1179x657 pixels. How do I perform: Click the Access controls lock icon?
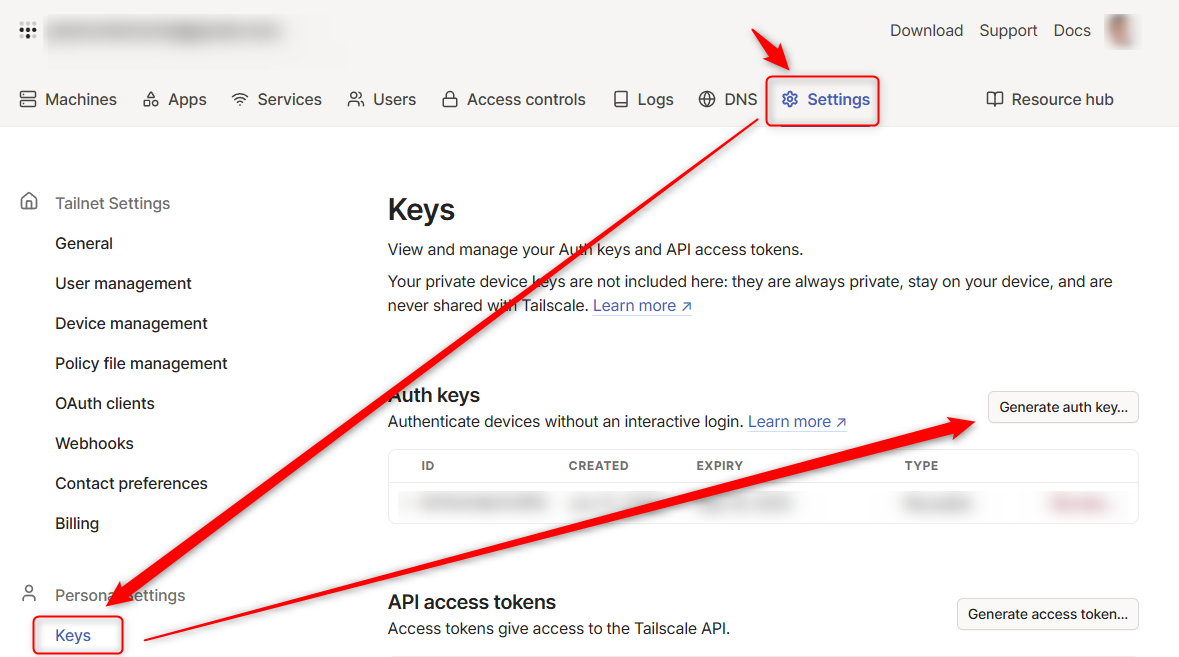pos(450,99)
